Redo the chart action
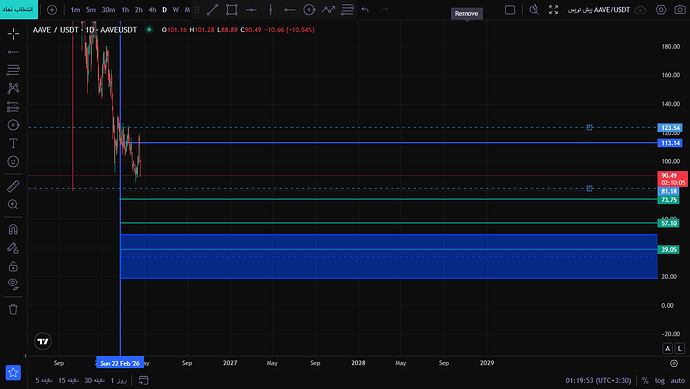The image size is (690, 389). click(384, 10)
